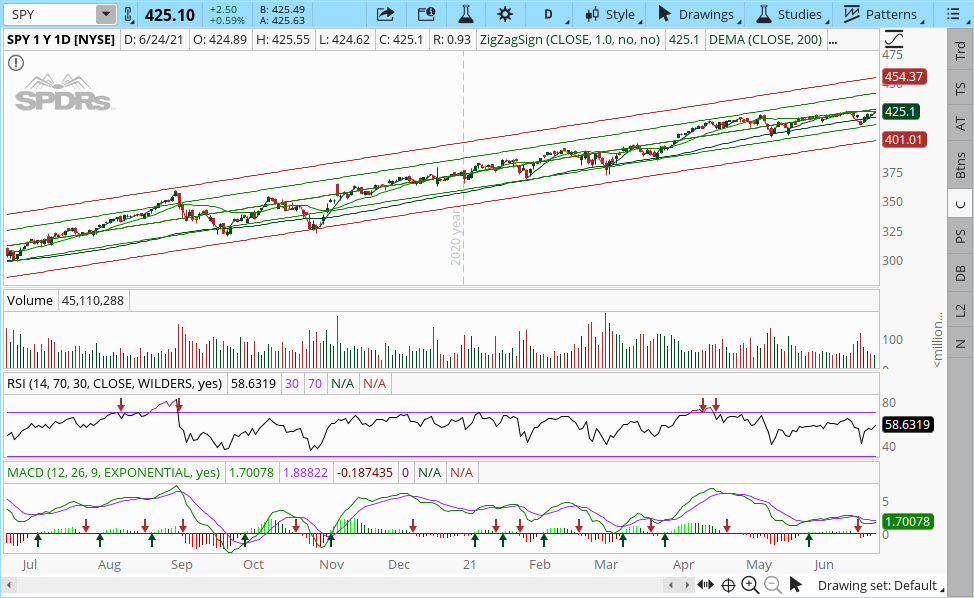
Task: Select the L2 side tab
Action: pos(960,310)
